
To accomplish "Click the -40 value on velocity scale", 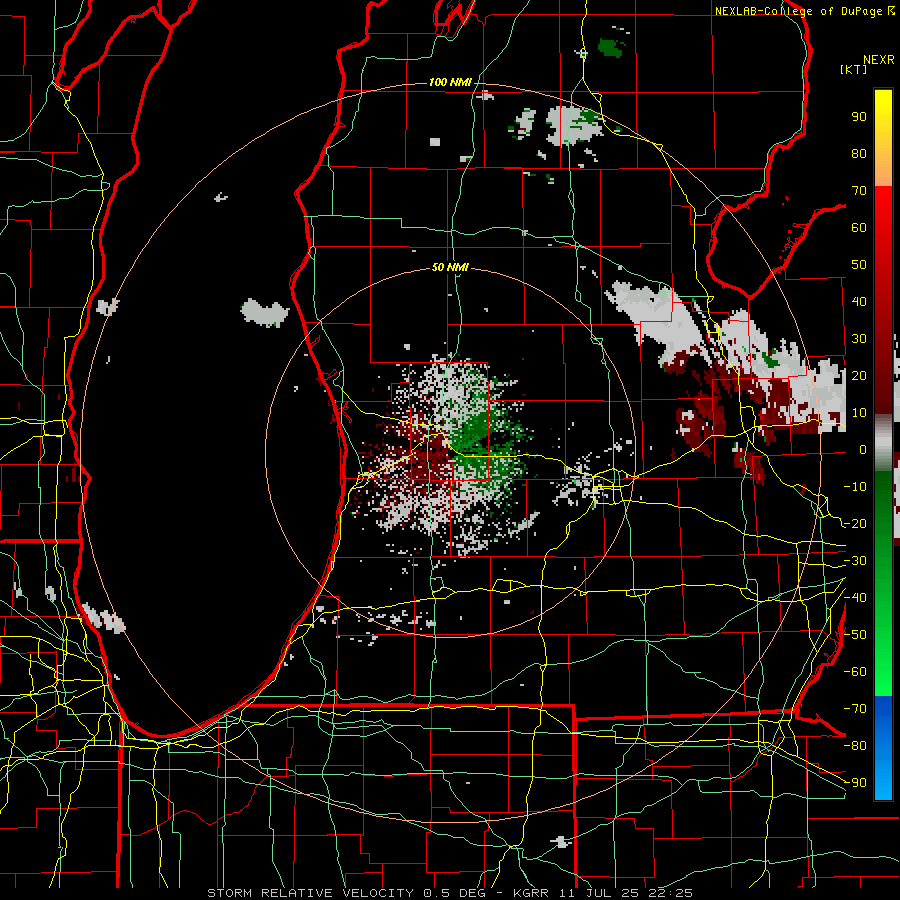I will tap(855, 598).
